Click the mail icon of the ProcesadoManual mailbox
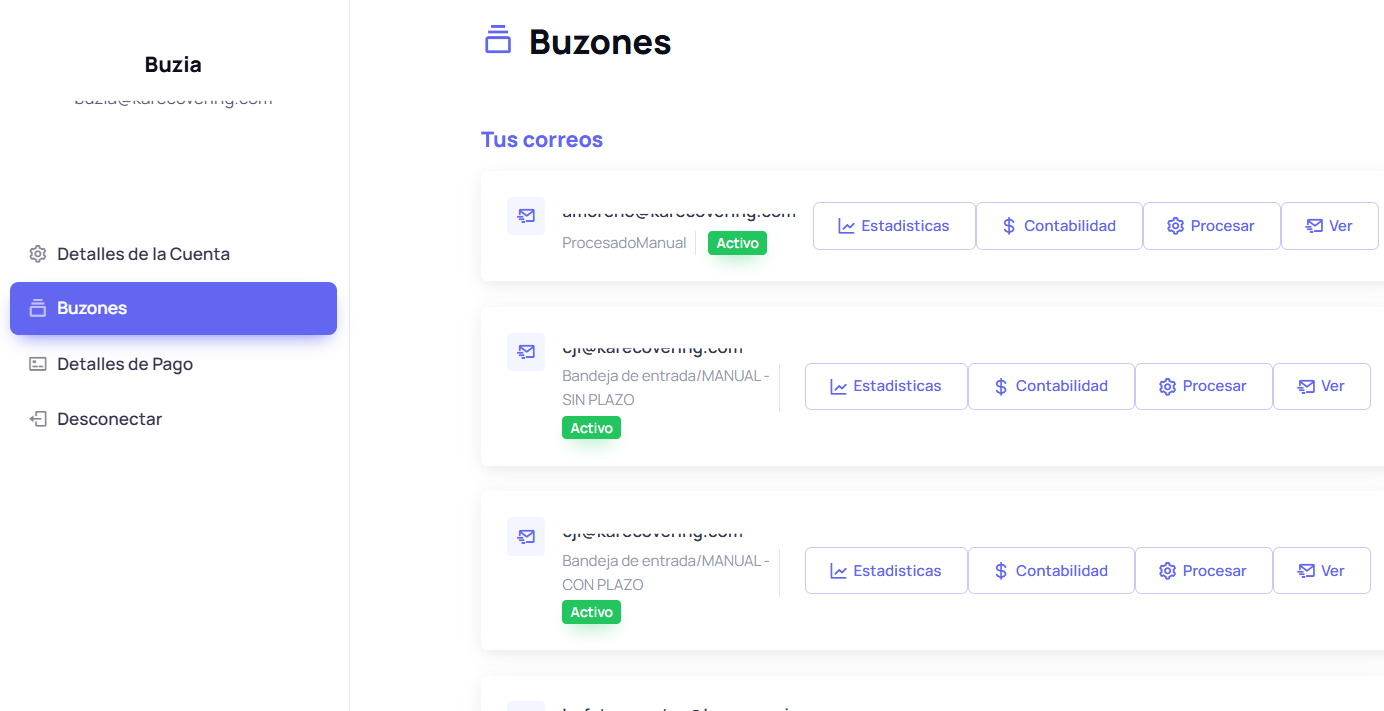This screenshot has height=711, width=1384. (526, 216)
